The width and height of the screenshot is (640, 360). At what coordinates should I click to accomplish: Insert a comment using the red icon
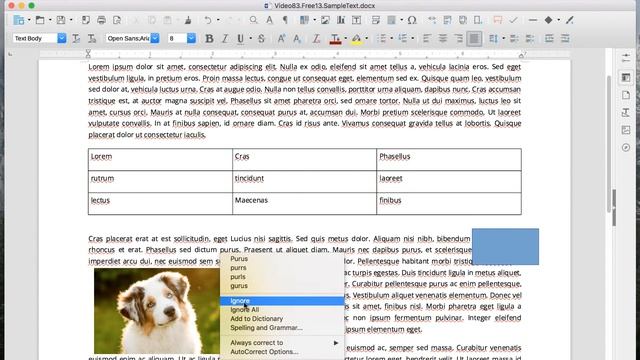[498, 20]
